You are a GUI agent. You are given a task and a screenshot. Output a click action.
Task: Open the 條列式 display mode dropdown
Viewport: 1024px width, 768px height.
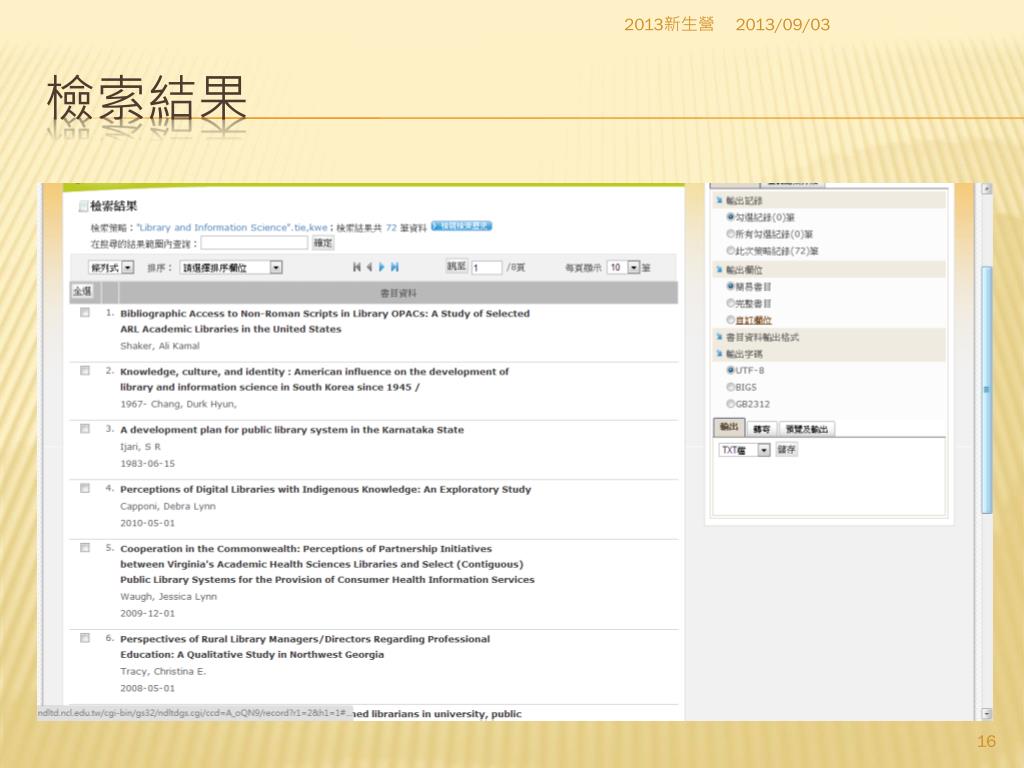pyautogui.click(x=111, y=267)
